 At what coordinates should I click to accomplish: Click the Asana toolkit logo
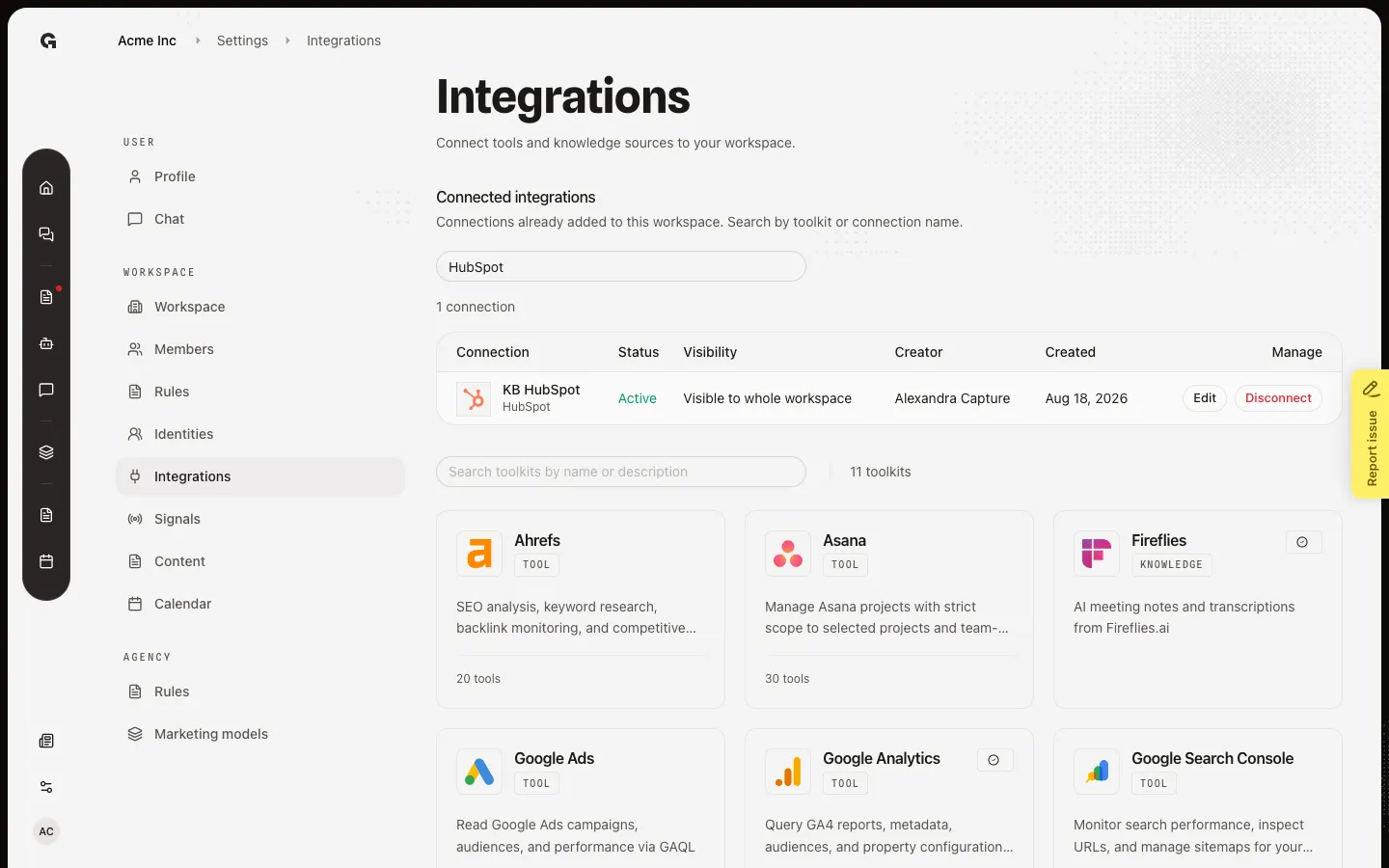tap(788, 554)
